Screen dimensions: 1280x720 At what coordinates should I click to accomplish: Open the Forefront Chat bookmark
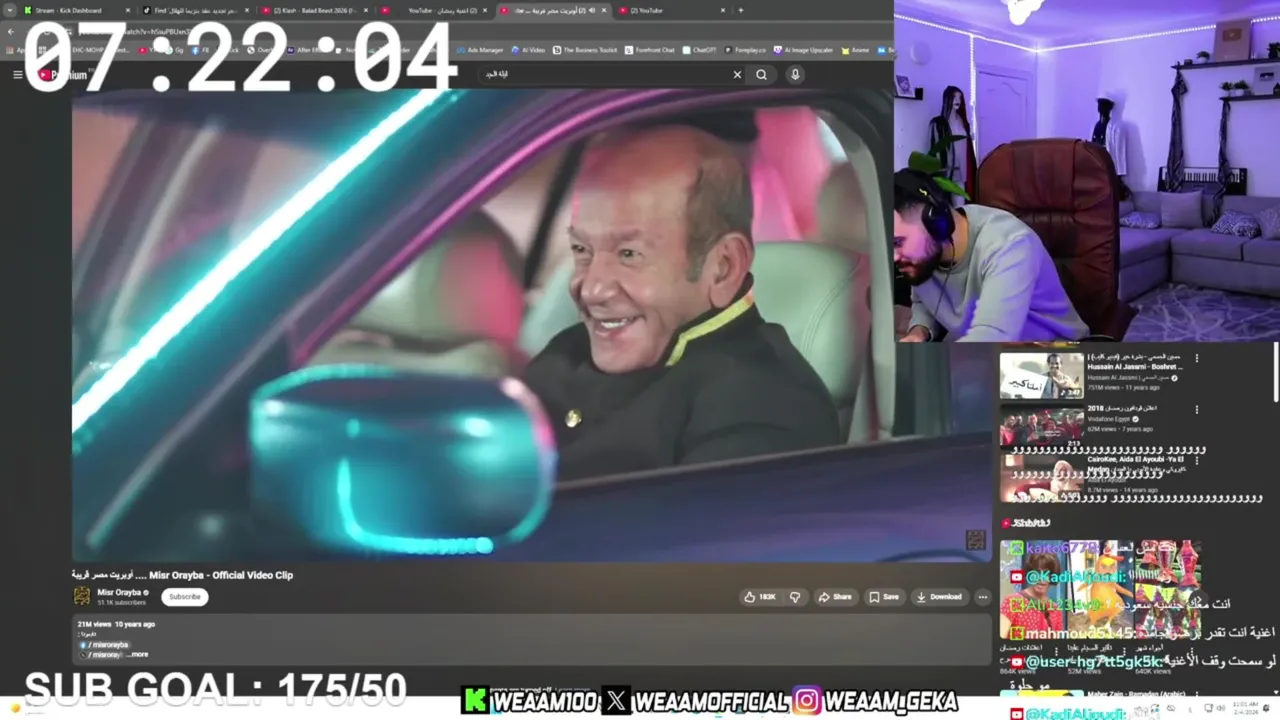(650, 49)
